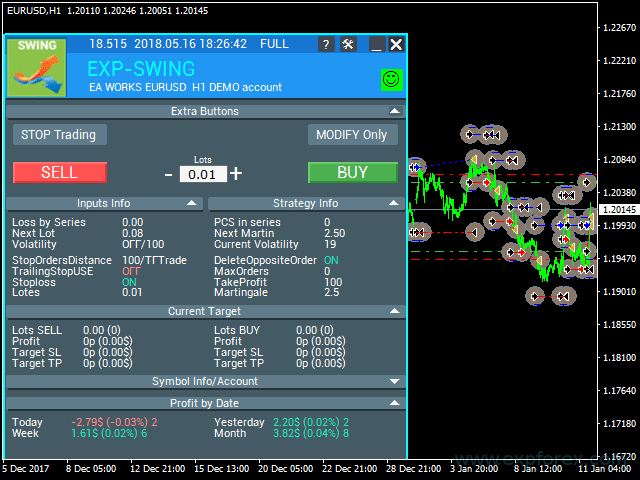Viewport: 640px width, 480px height.
Task: Toggle DeleteOppositeOrder ON value
Action: (331, 260)
